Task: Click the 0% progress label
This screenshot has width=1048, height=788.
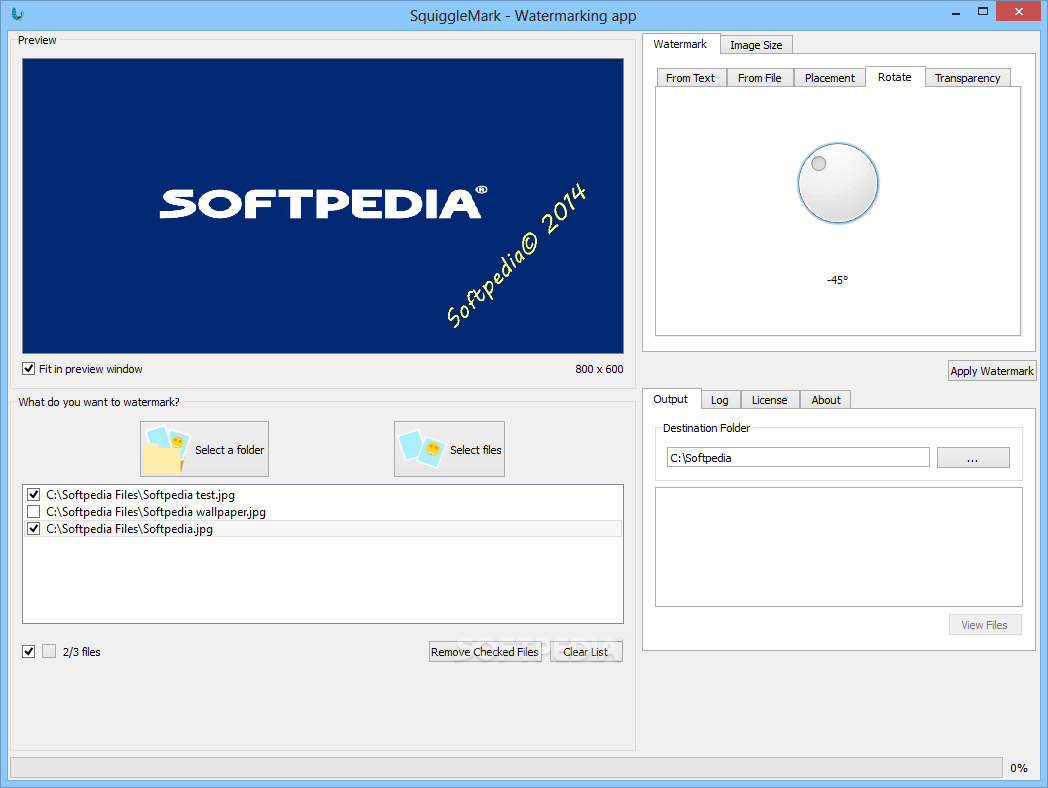Action: [1019, 768]
